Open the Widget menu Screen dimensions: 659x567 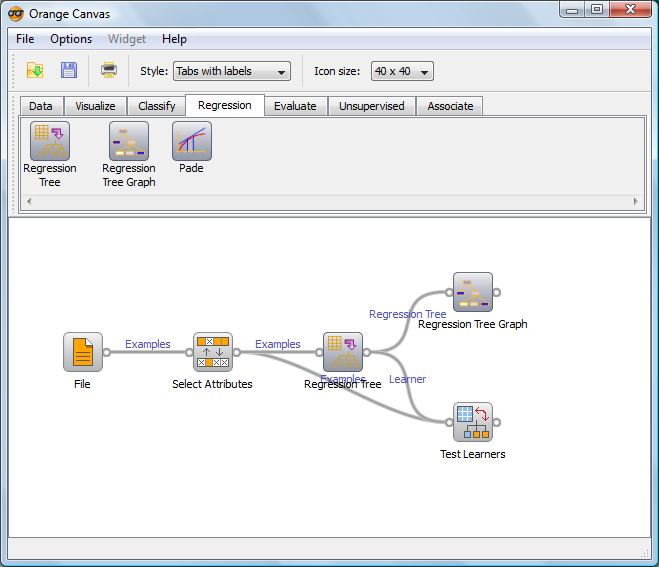[x=127, y=39]
